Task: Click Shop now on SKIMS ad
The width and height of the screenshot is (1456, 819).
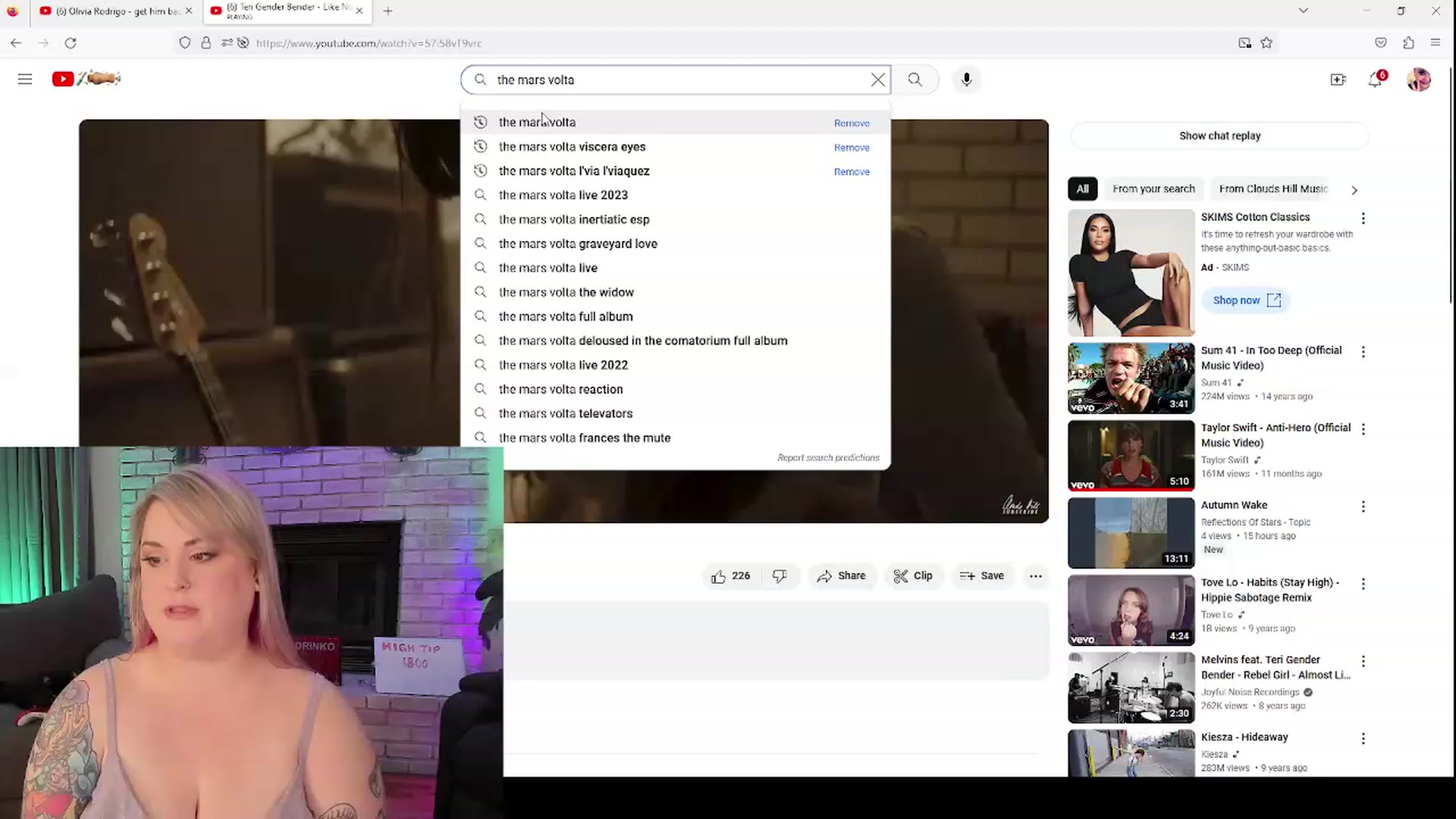Action: (1246, 300)
